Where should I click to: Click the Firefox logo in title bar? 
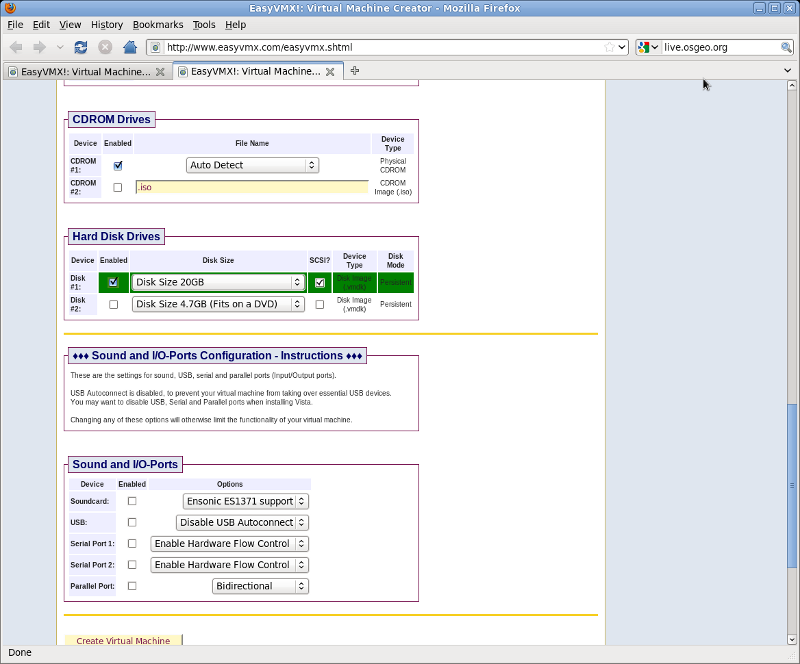[x=10, y=8]
